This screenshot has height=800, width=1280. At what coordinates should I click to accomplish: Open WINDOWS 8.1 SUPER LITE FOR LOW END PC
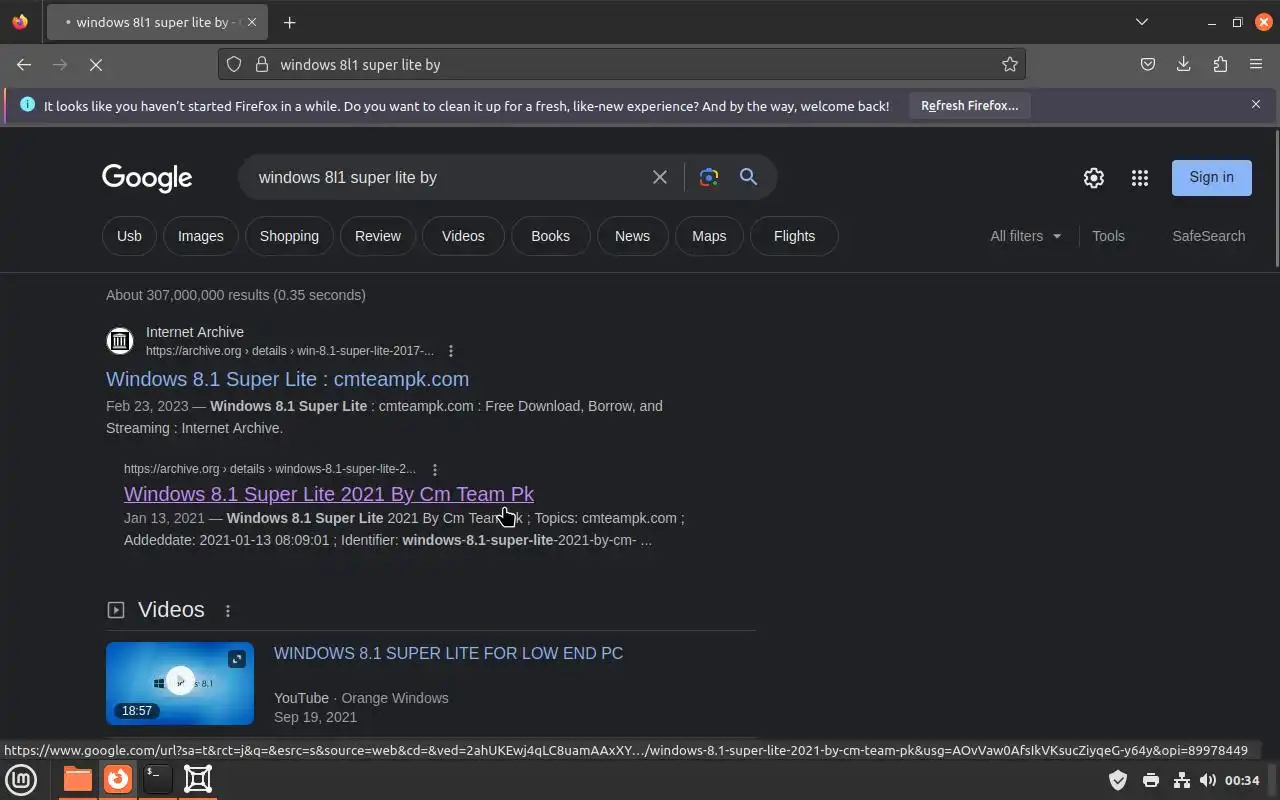[448, 653]
